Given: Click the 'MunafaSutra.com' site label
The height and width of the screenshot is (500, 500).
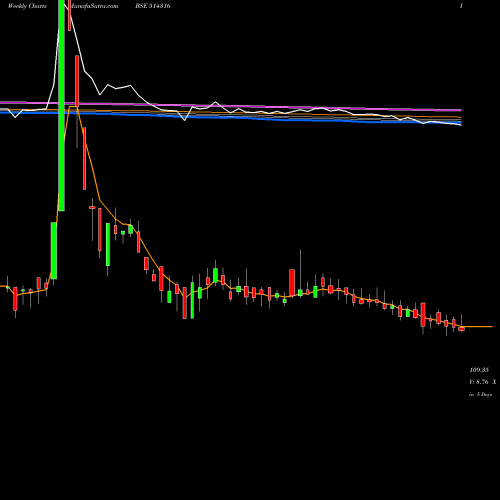Looking at the screenshot, I should pyautogui.click(x=93, y=6).
